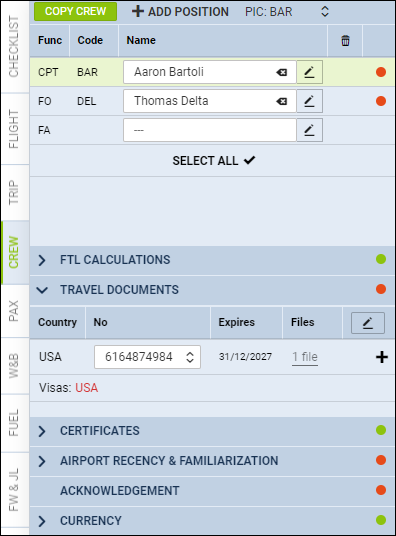Open passport number 6164874984 dropdown
Image resolution: width=396 pixels, height=536 pixels.
click(x=147, y=357)
